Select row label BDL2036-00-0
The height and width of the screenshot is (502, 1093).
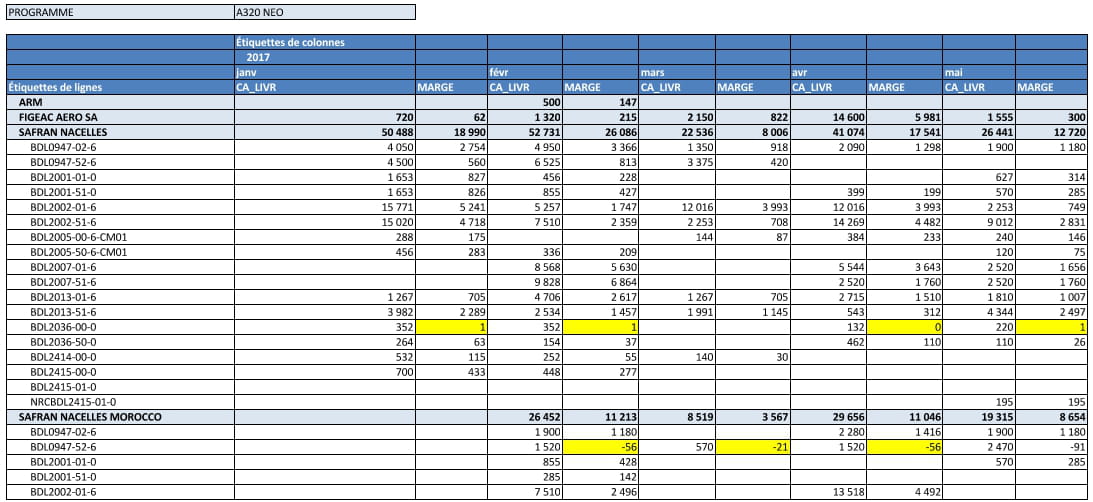[x=121, y=326]
